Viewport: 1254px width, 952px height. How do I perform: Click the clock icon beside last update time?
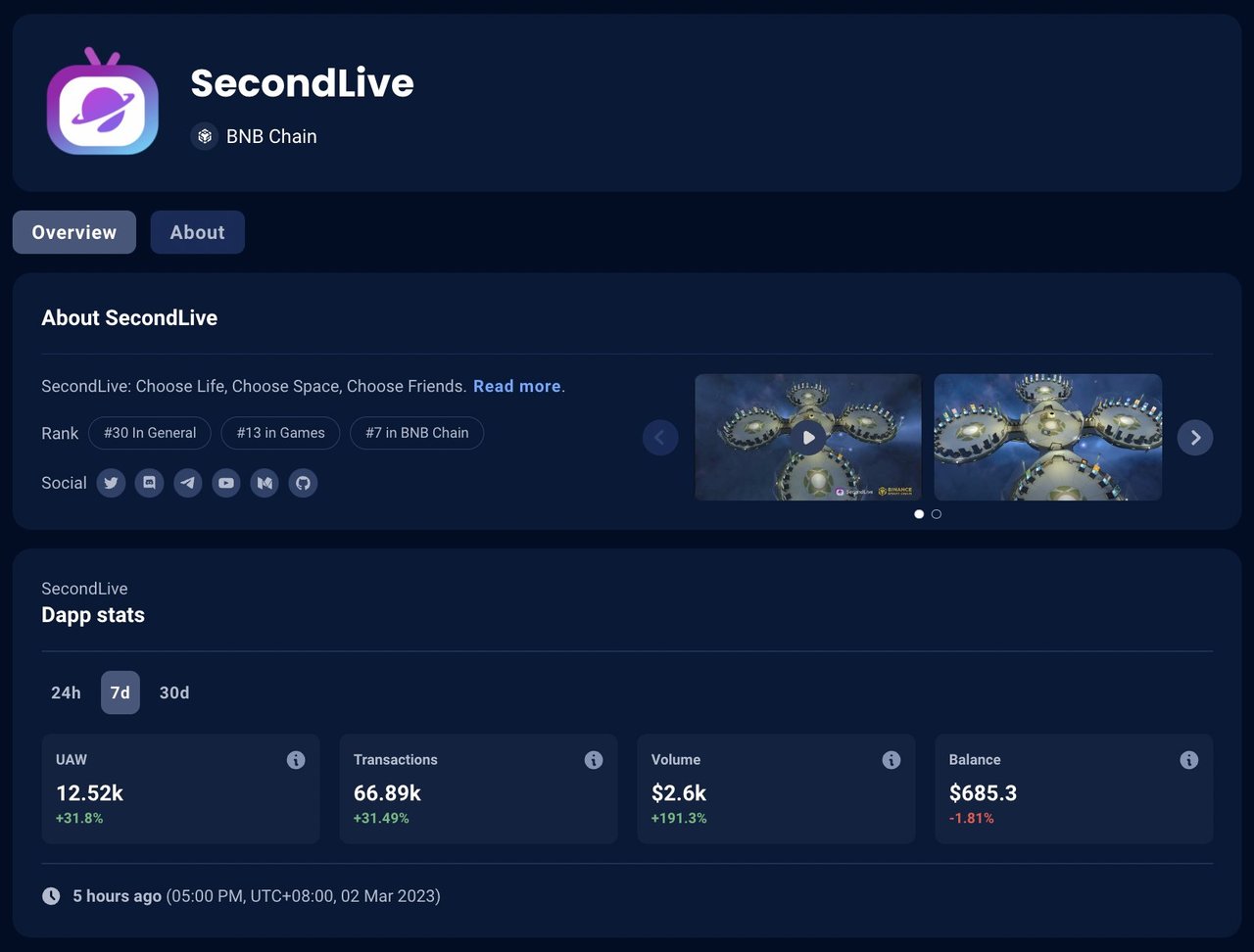tap(51, 896)
